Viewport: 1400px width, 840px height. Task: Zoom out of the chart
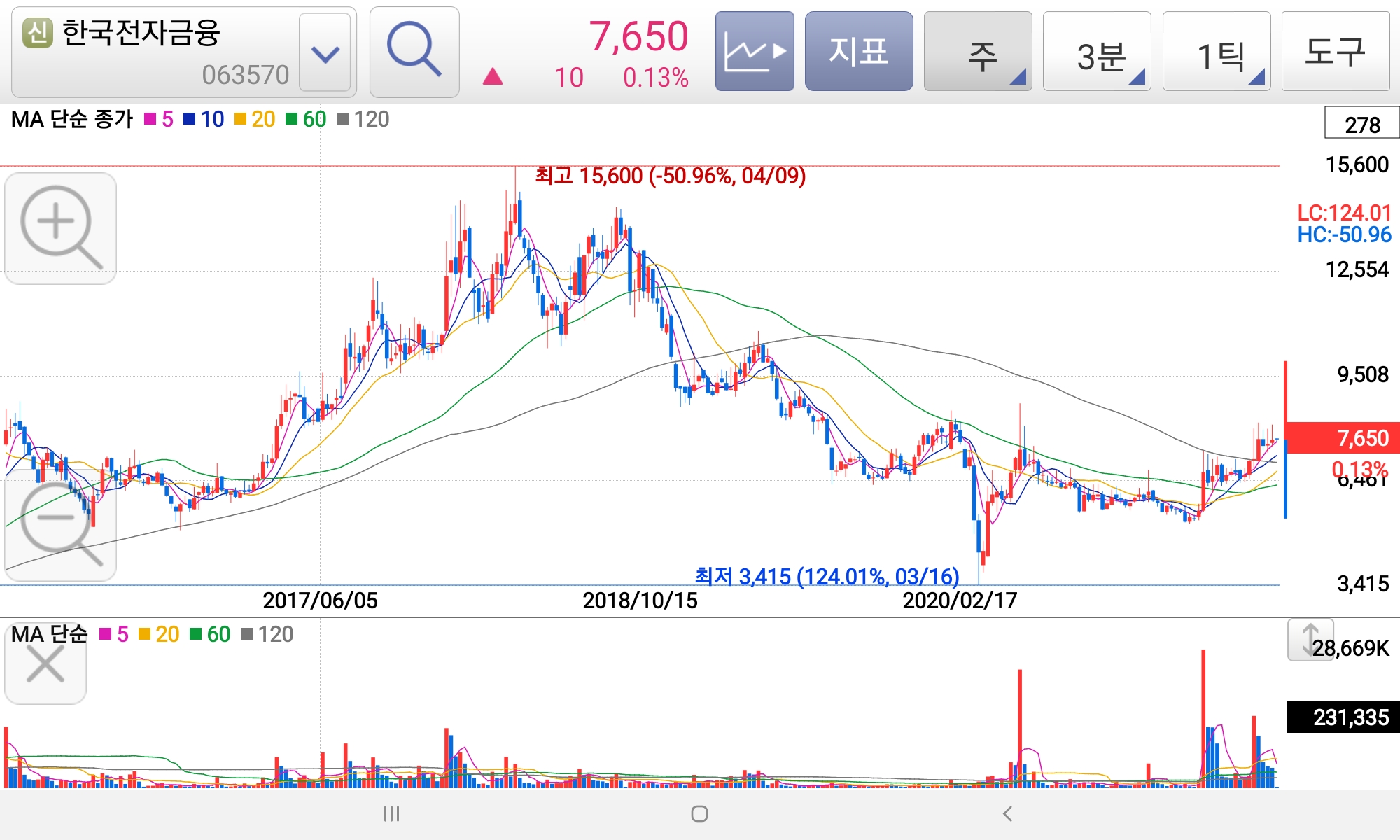60,525
